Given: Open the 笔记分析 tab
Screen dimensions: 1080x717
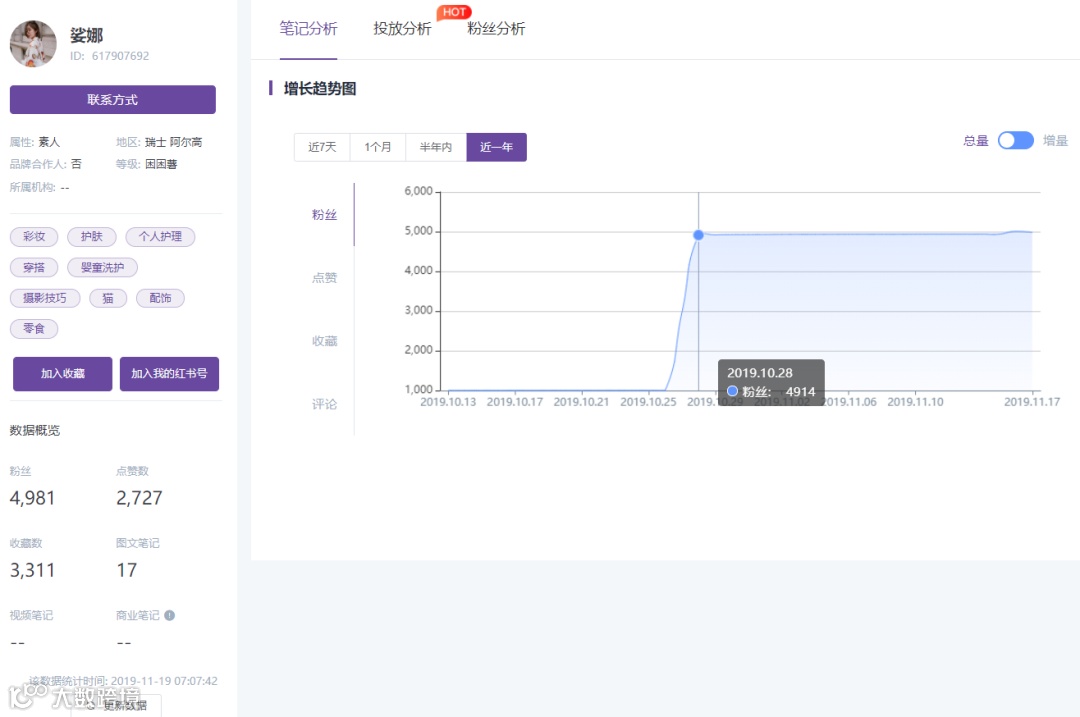Looking at the screenshot, I should pos(308,28).
